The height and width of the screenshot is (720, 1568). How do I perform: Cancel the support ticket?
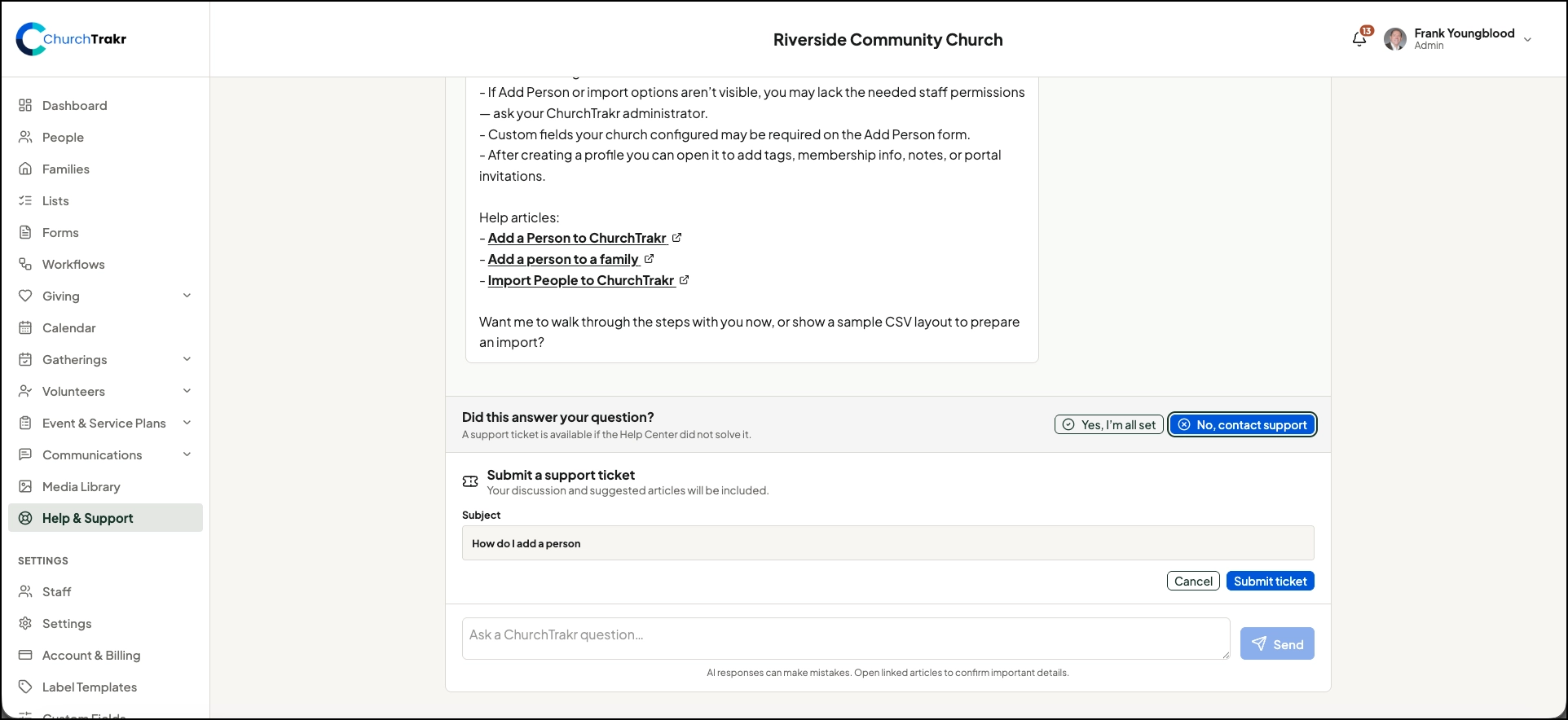pyautogui.click(x=1193, y=581)
